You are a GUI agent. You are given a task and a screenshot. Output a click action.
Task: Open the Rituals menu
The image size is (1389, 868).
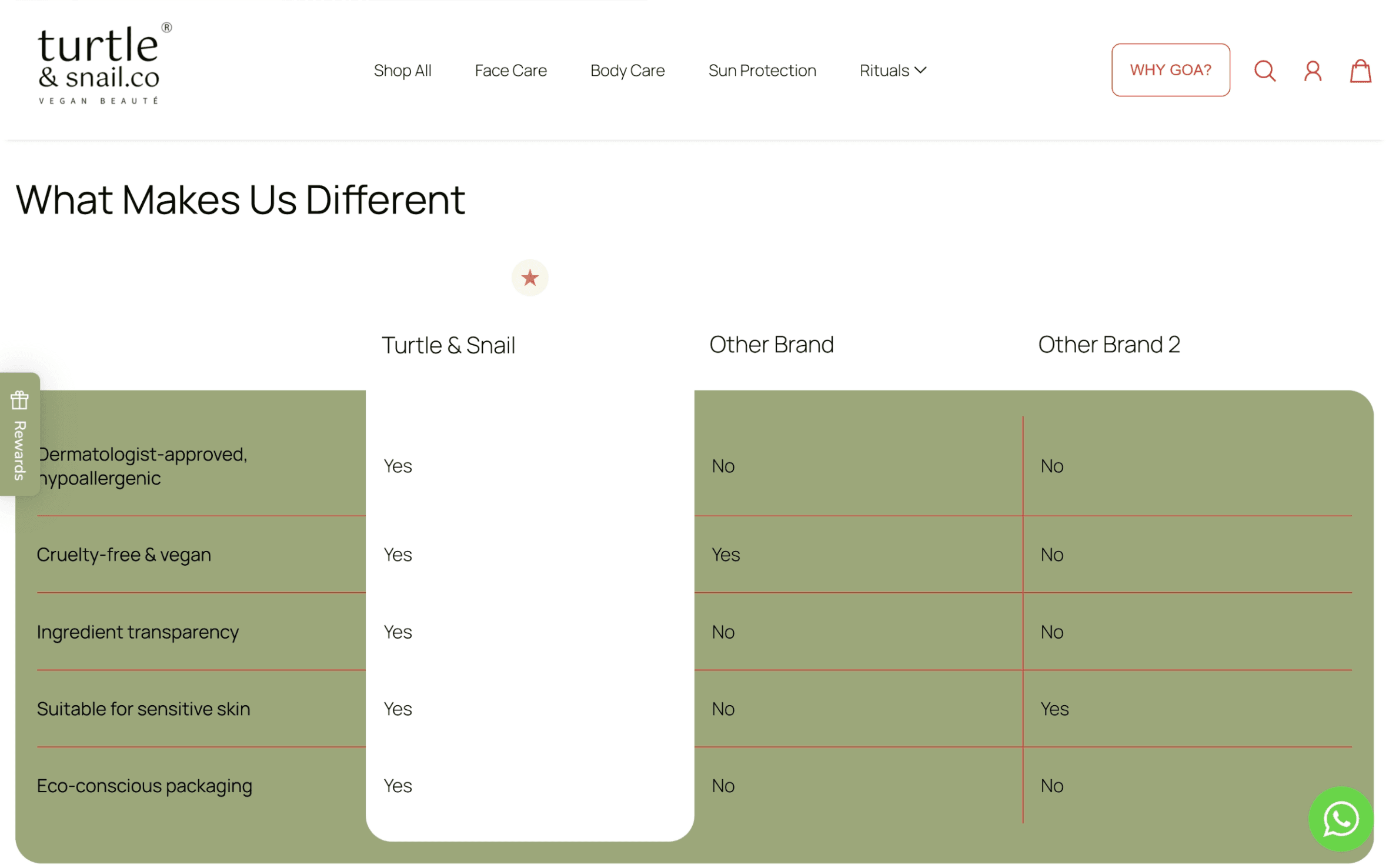tap(884, 71)
